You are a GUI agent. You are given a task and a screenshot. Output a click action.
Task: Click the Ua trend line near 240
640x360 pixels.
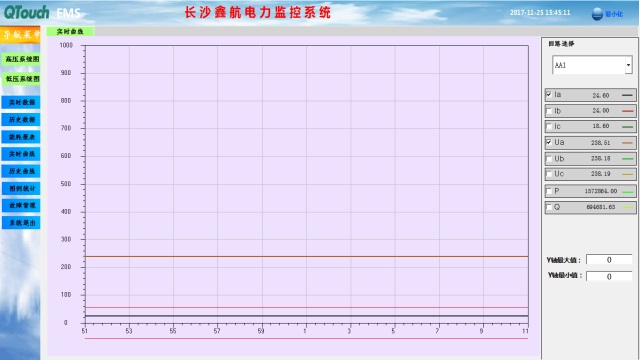pyautogui.click(x=306, y=256)
